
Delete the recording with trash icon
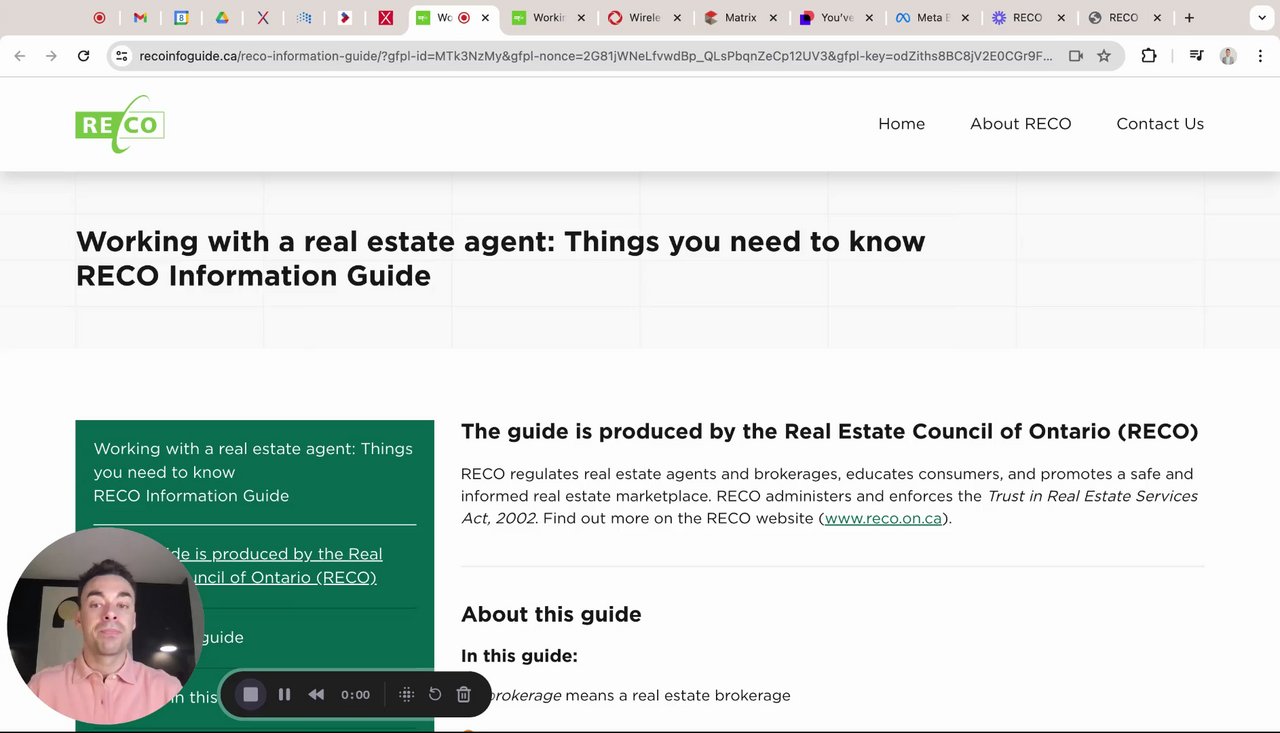[464, 694]
